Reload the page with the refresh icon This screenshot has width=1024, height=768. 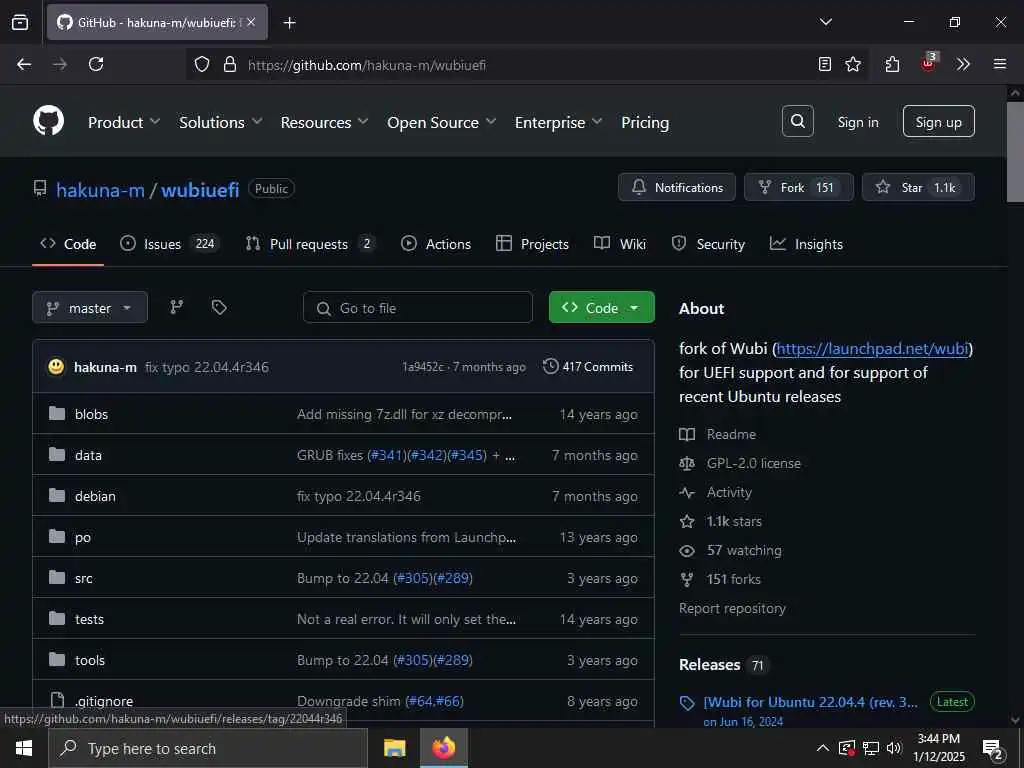click(x=96, y=64)
